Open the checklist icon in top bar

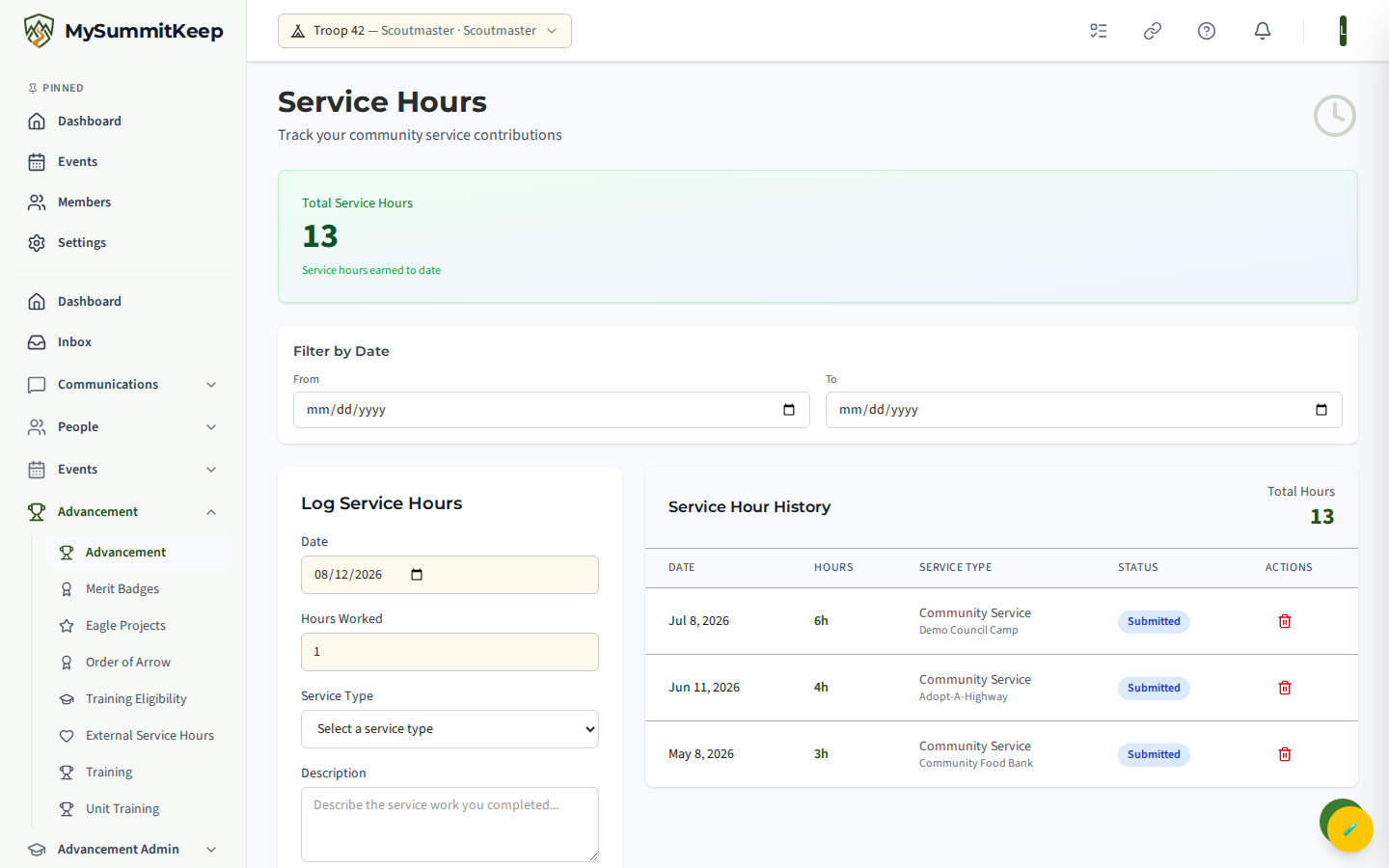pos(1099,31)
